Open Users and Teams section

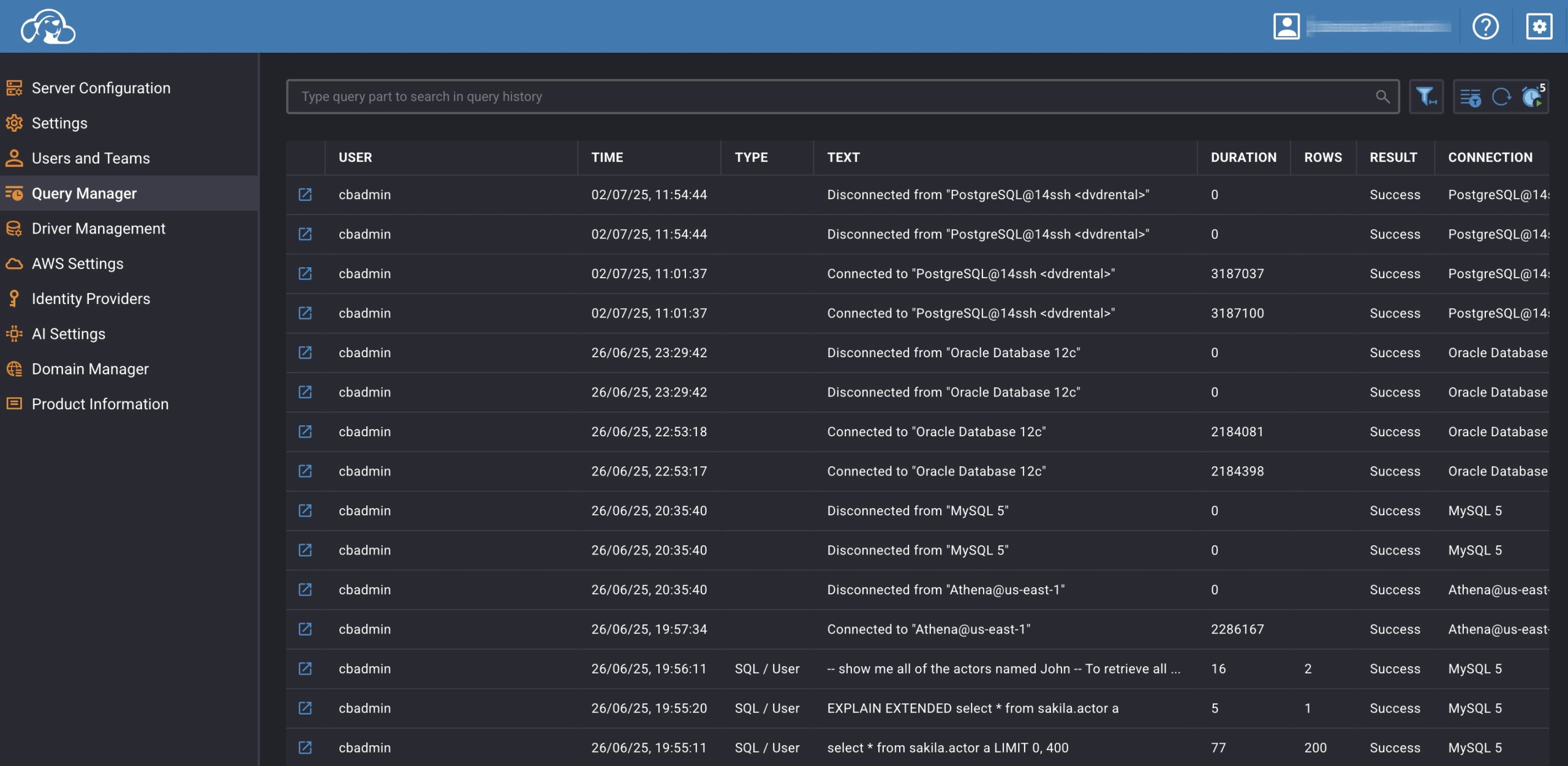(91, 158)
